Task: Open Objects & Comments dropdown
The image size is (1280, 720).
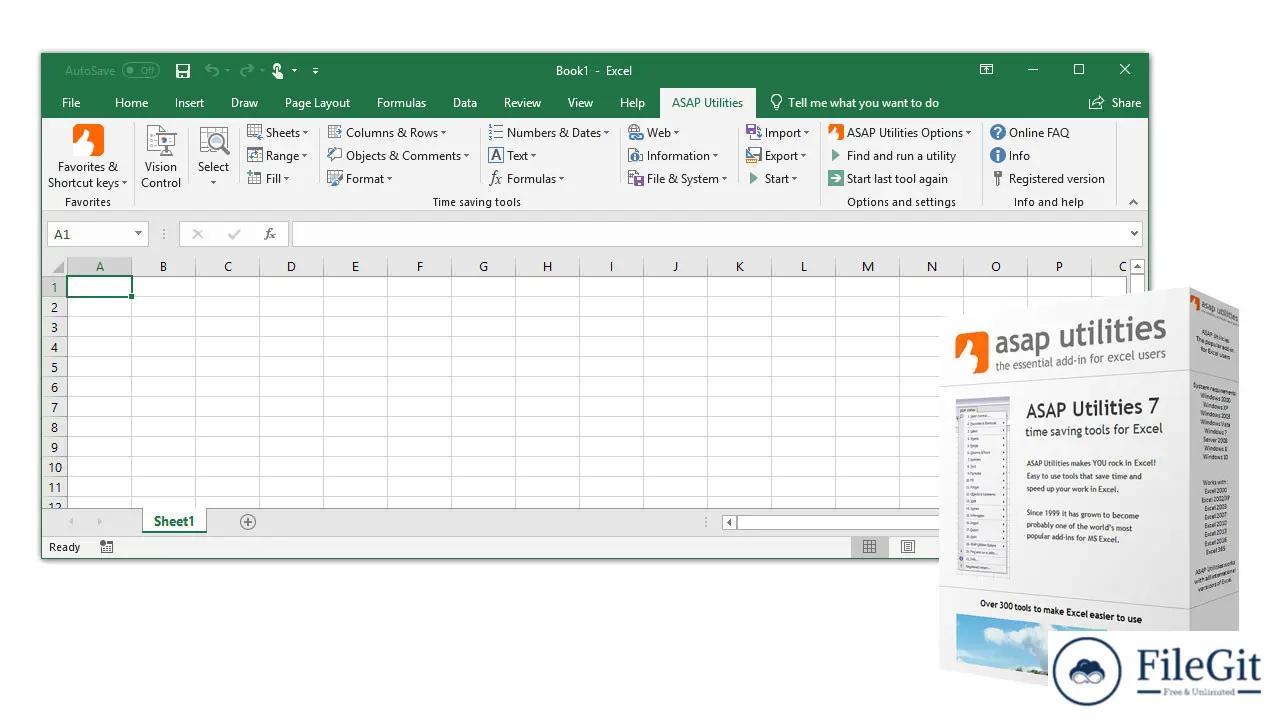Action: point(398,156)
